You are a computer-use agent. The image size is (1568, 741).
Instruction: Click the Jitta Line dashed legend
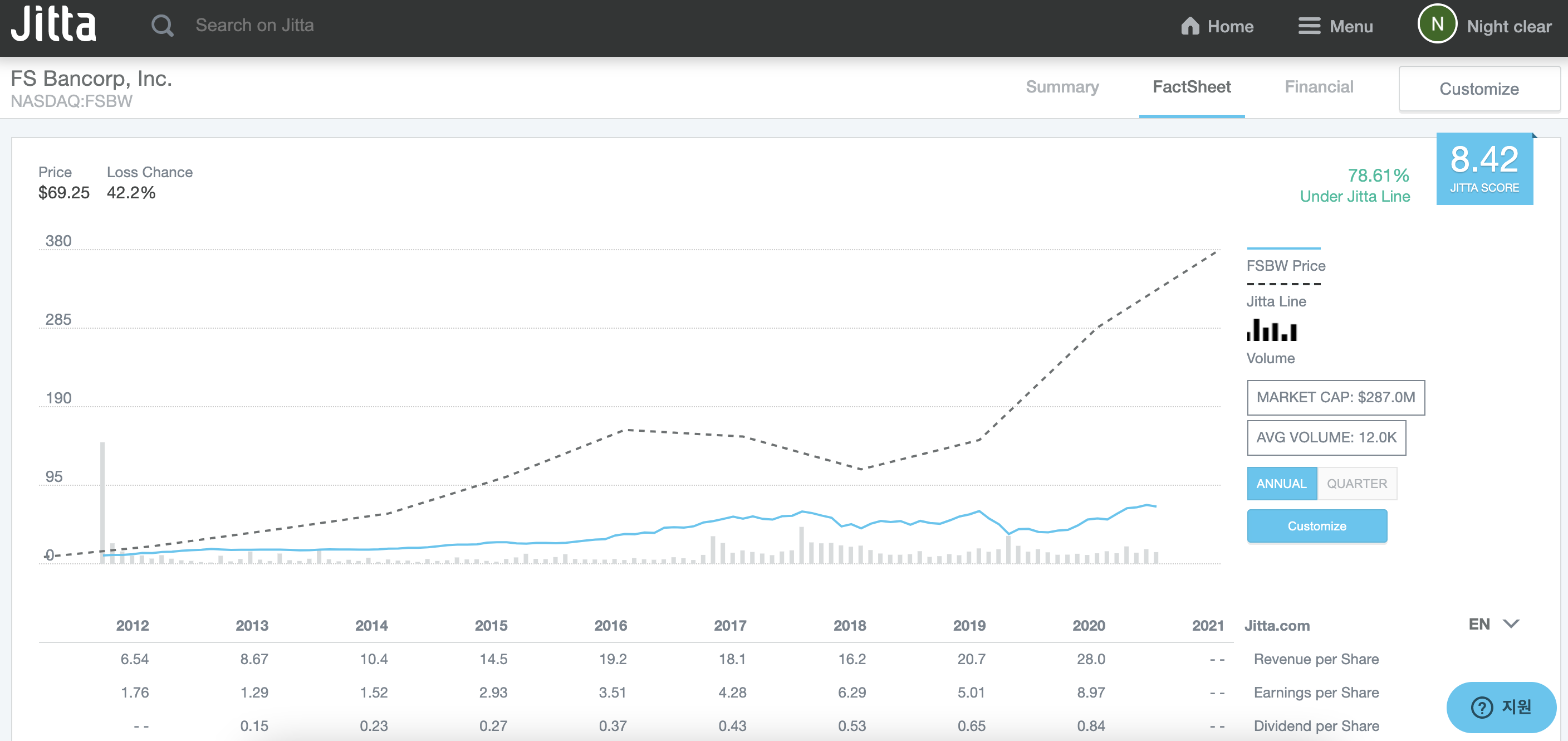pos(1283,284)
